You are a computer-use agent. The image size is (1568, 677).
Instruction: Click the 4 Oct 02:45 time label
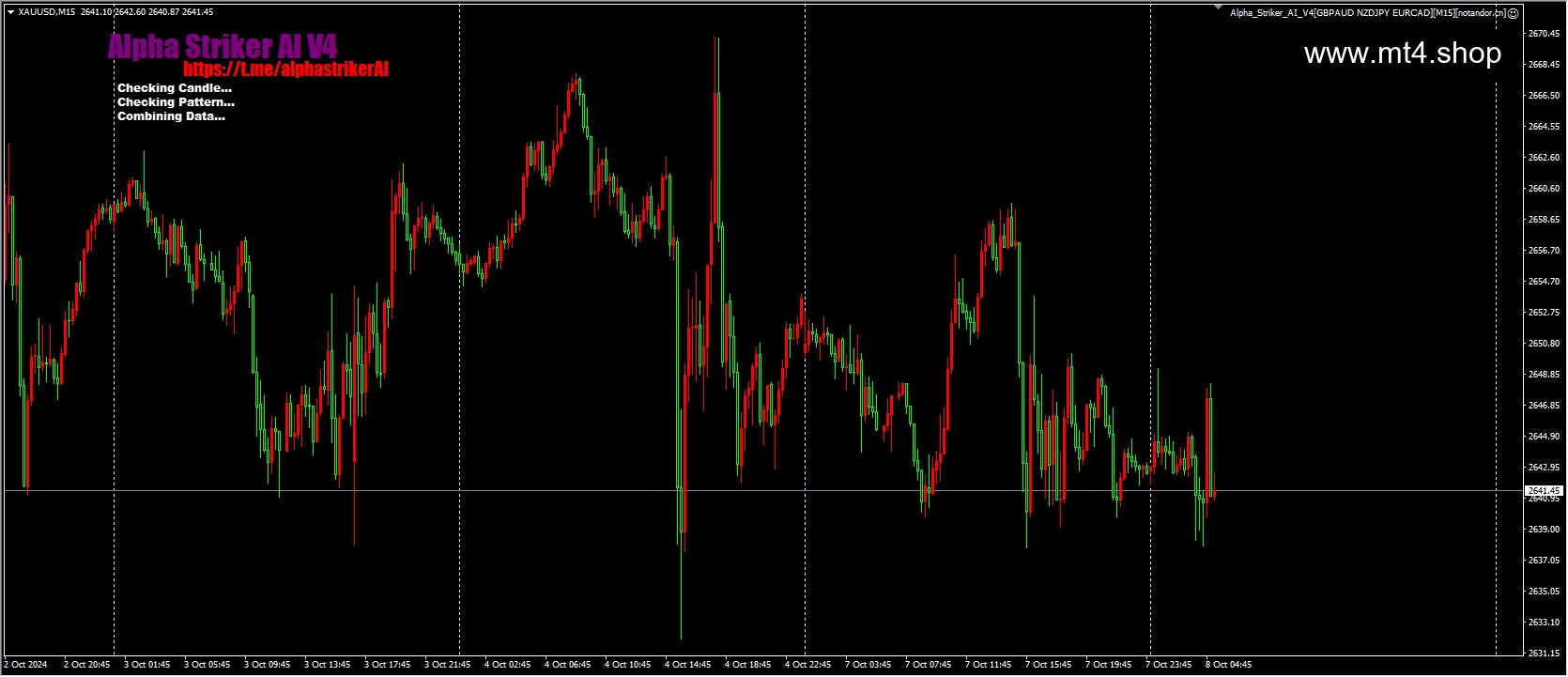[507, 665]
